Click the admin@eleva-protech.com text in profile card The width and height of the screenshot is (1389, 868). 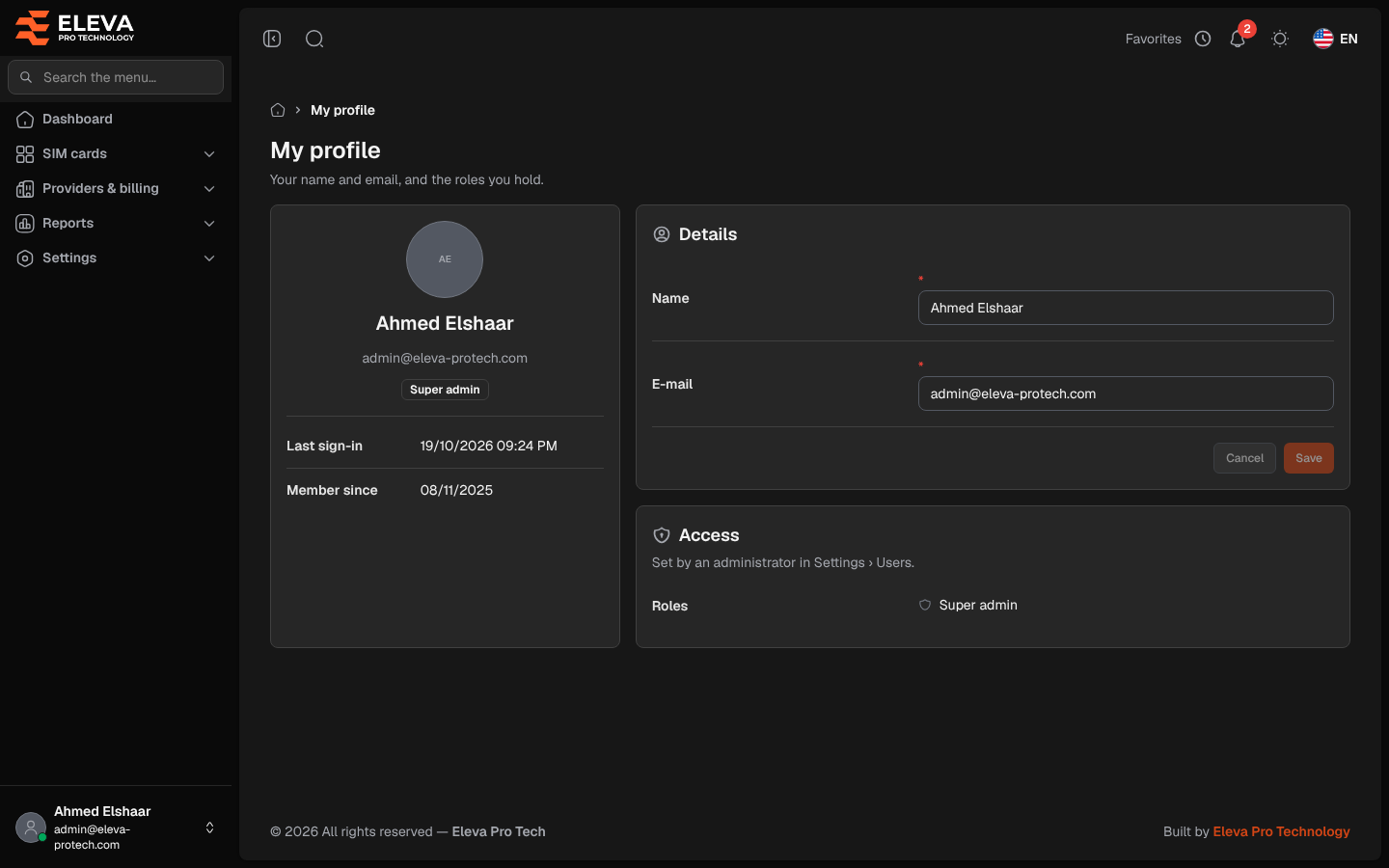click(445, 358)
